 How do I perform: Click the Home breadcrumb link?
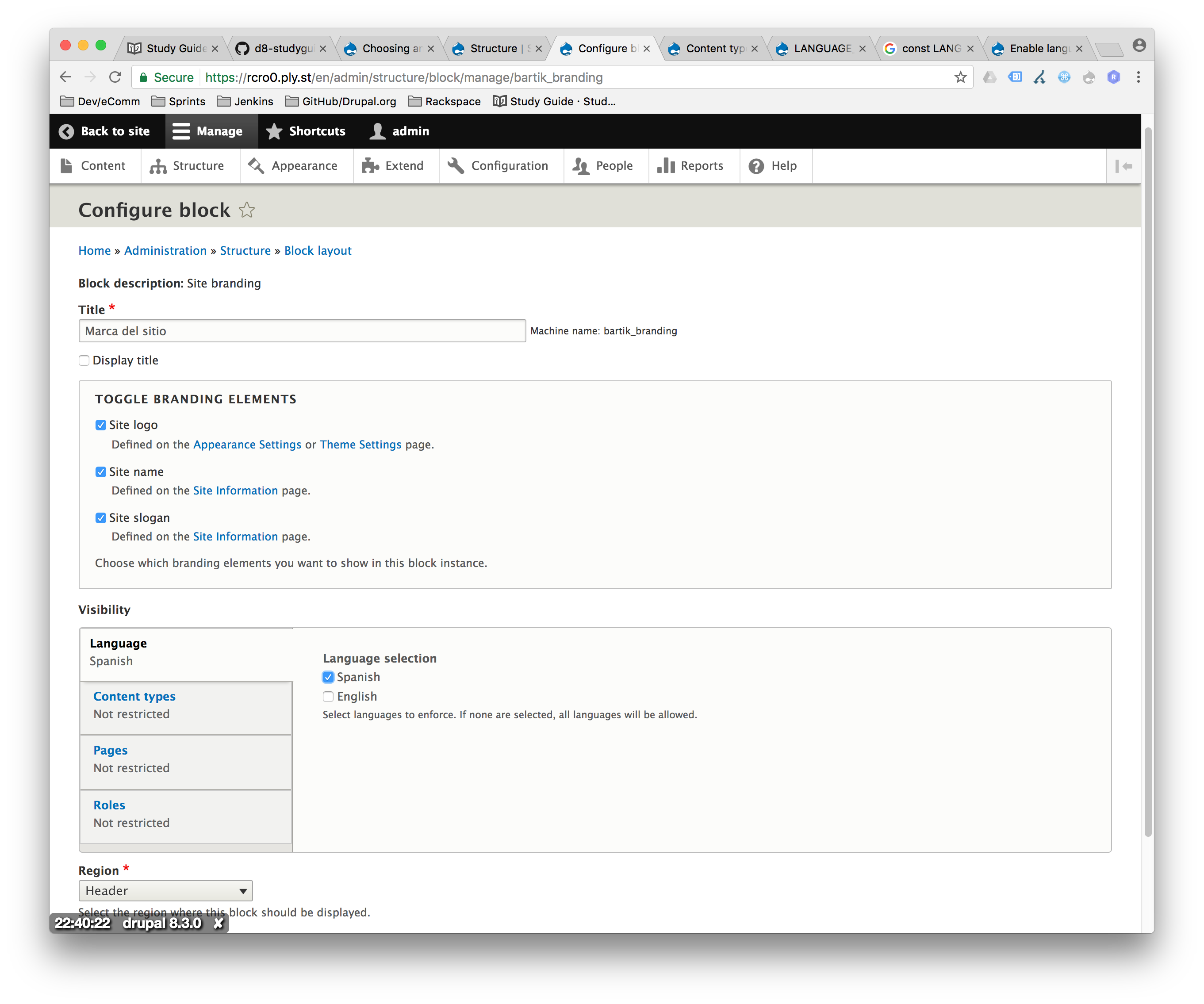point(95,251)
